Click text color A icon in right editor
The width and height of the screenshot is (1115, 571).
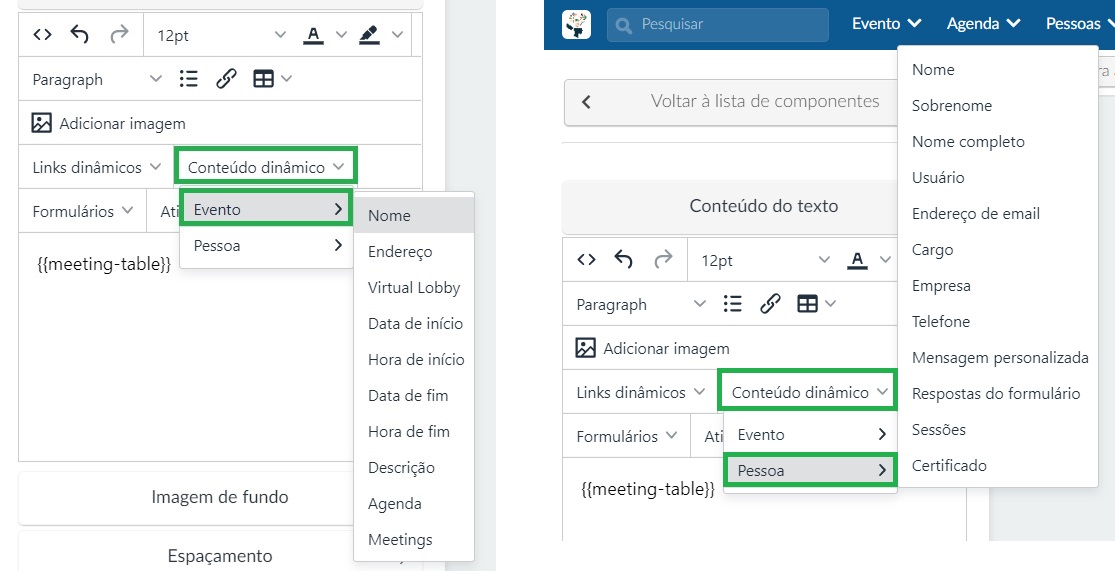[x=858, y=260]
